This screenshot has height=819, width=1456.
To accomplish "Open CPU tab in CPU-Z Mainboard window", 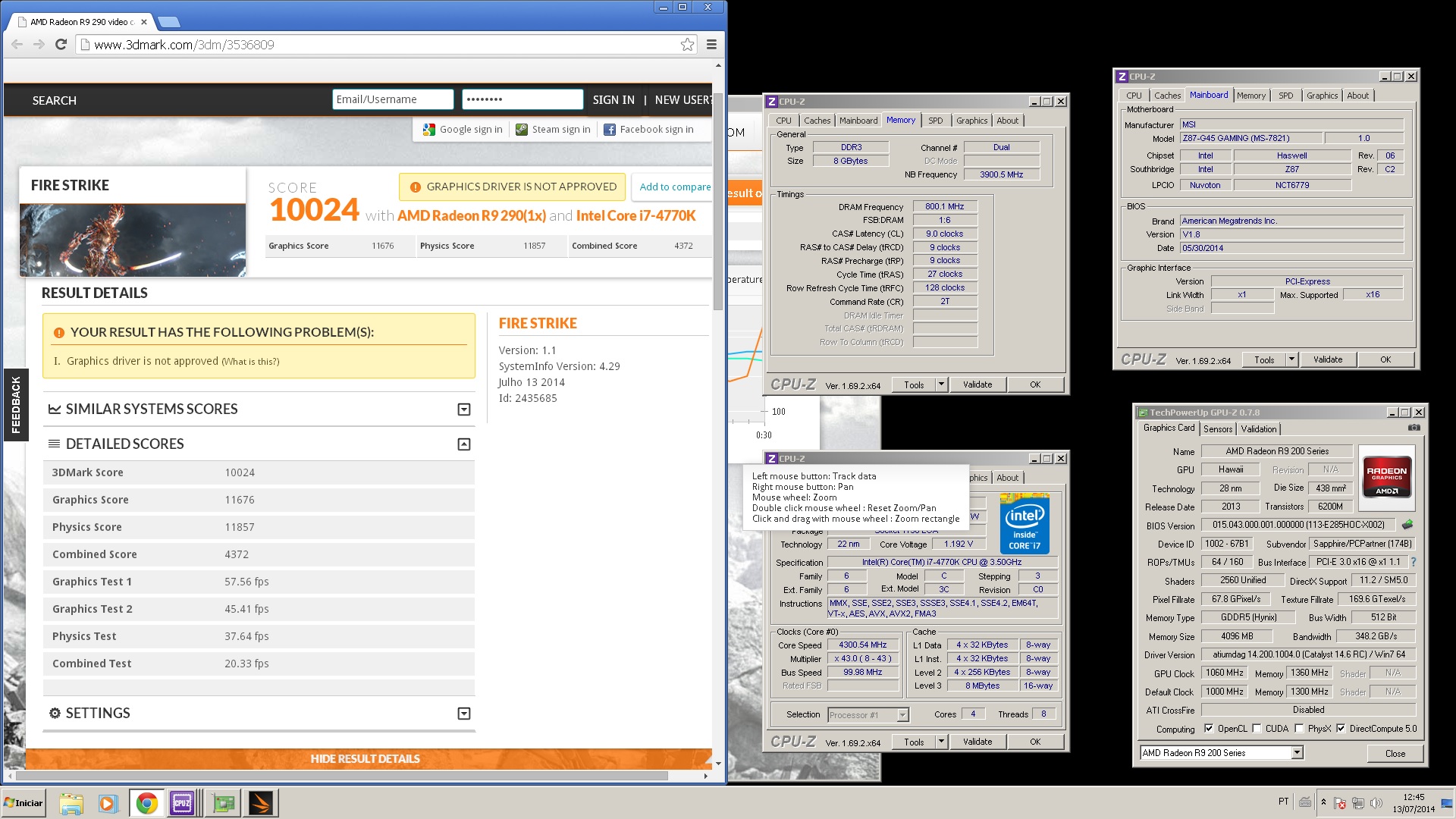I will 1134,96.
